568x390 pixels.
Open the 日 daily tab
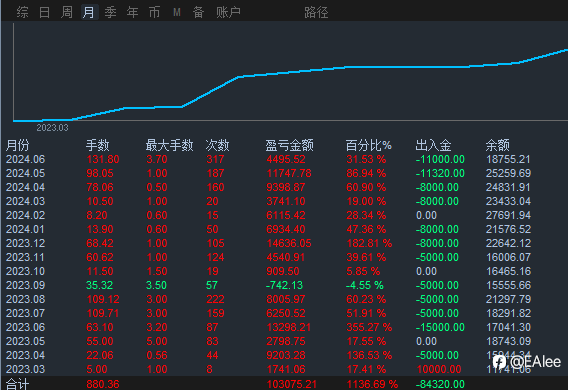click(x=45, y=12)
